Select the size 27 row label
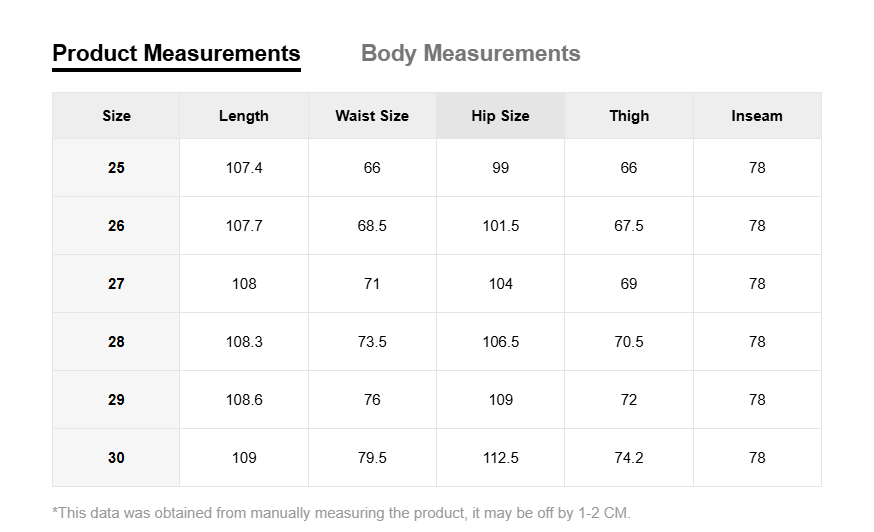The height and width of the screenshot is (532, 874). pos(116,284)
